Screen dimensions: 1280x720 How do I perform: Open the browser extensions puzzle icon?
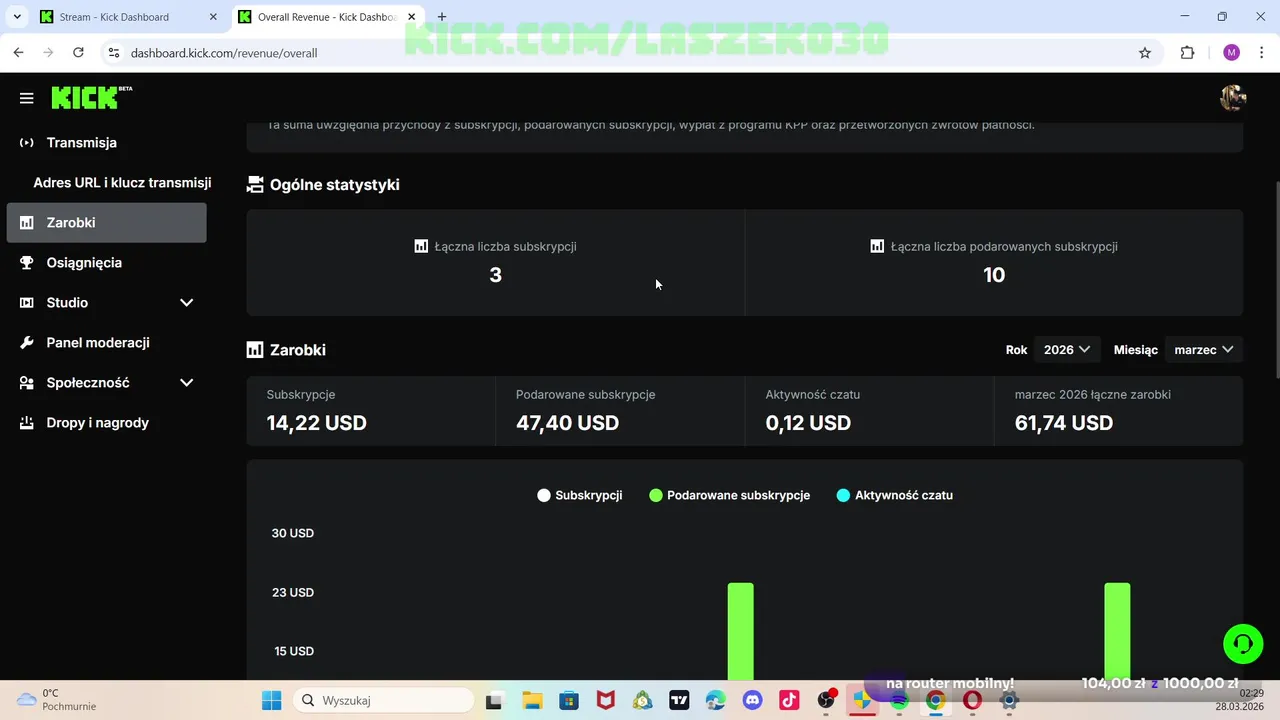click(x=1188, y=53)
